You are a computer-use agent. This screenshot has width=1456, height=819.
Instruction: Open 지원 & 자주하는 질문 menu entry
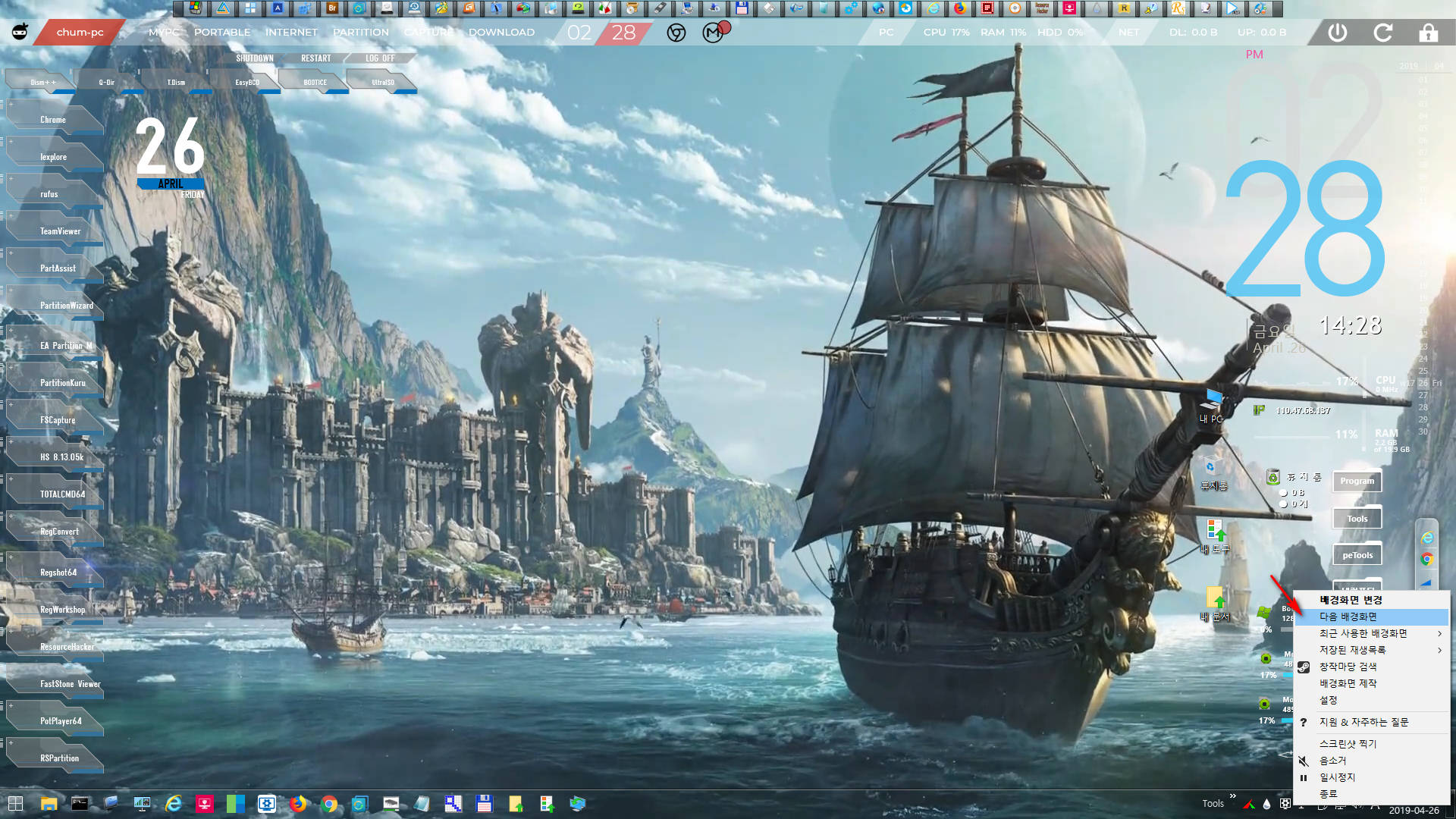(1371, 722)
